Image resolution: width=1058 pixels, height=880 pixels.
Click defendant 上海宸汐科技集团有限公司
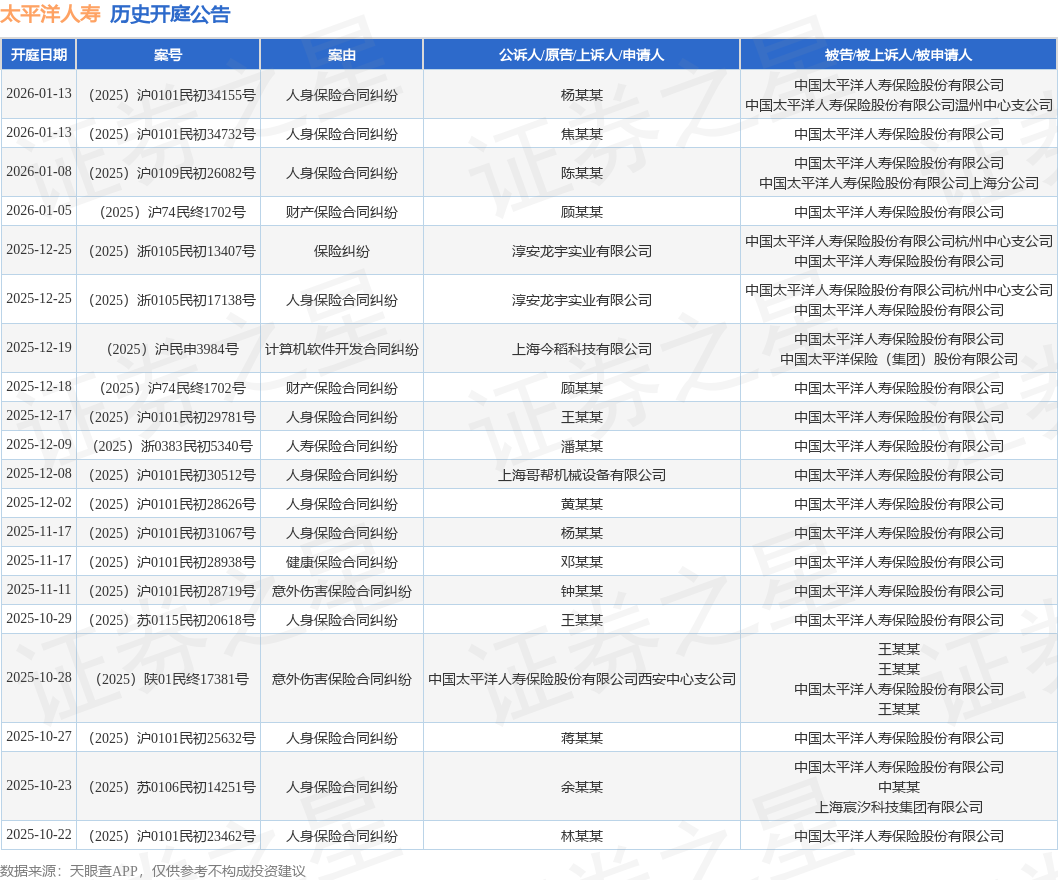[x=899, y=807]
